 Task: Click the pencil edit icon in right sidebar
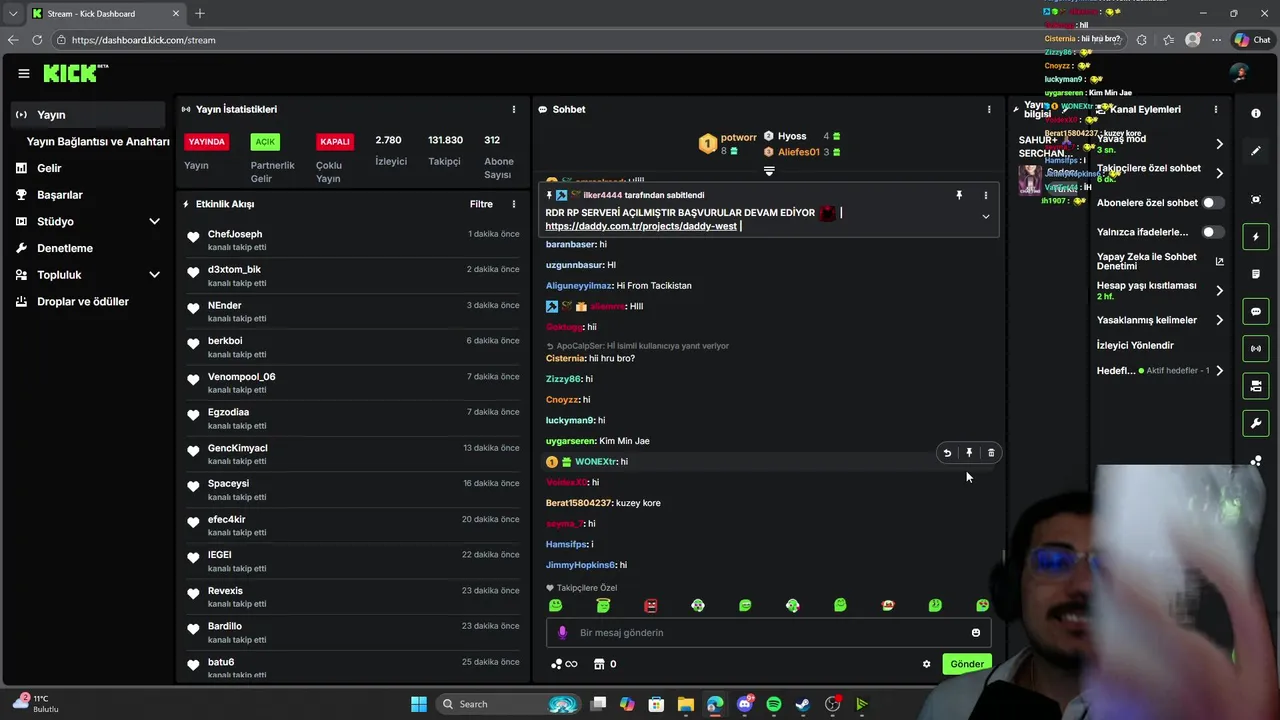coord(1256,151)
